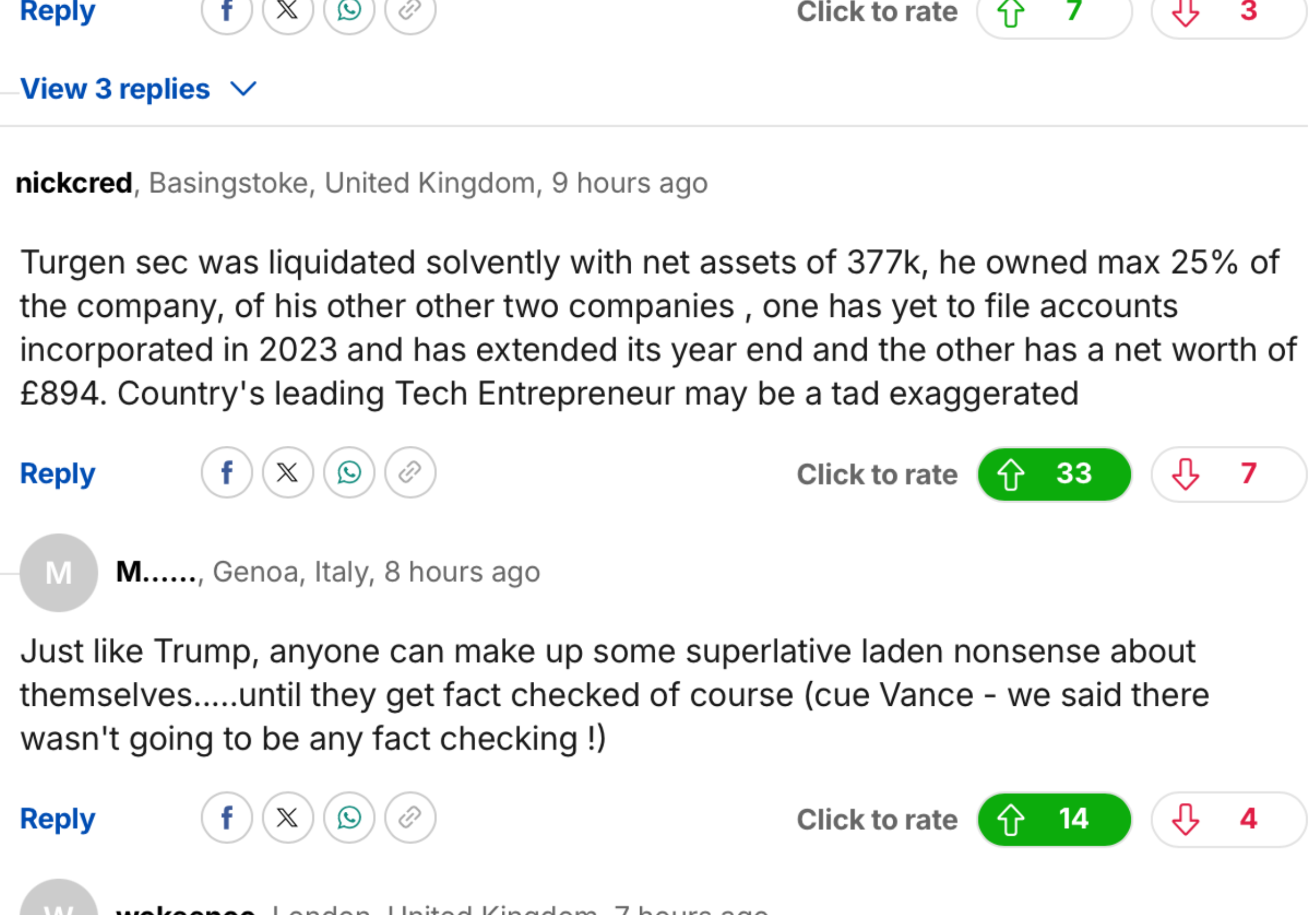
Task: Share nickcred's comment on Facebook
Action: (227, 473)
